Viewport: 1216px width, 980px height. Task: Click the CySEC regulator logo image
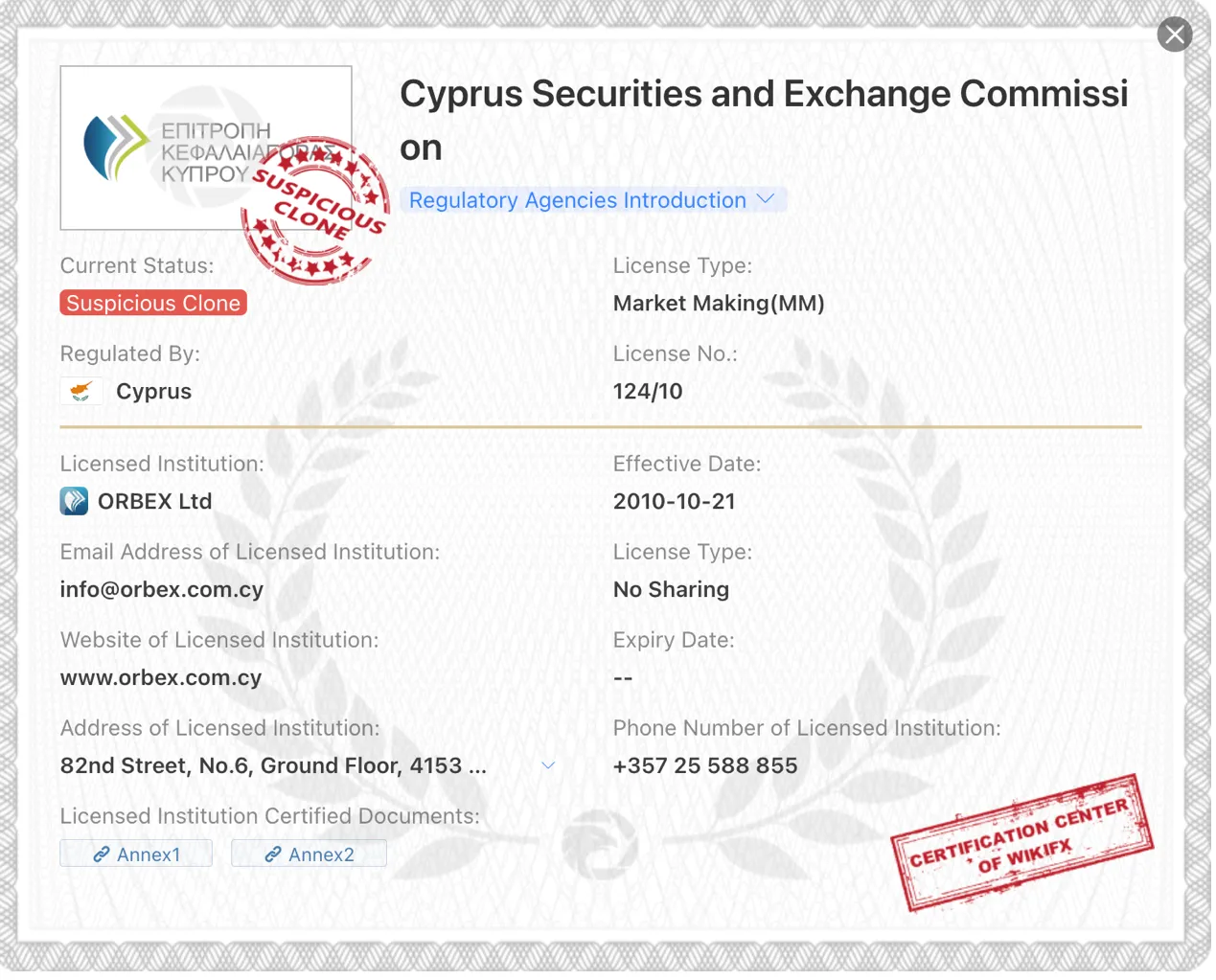pyautogui.click(x=206, y=148)
